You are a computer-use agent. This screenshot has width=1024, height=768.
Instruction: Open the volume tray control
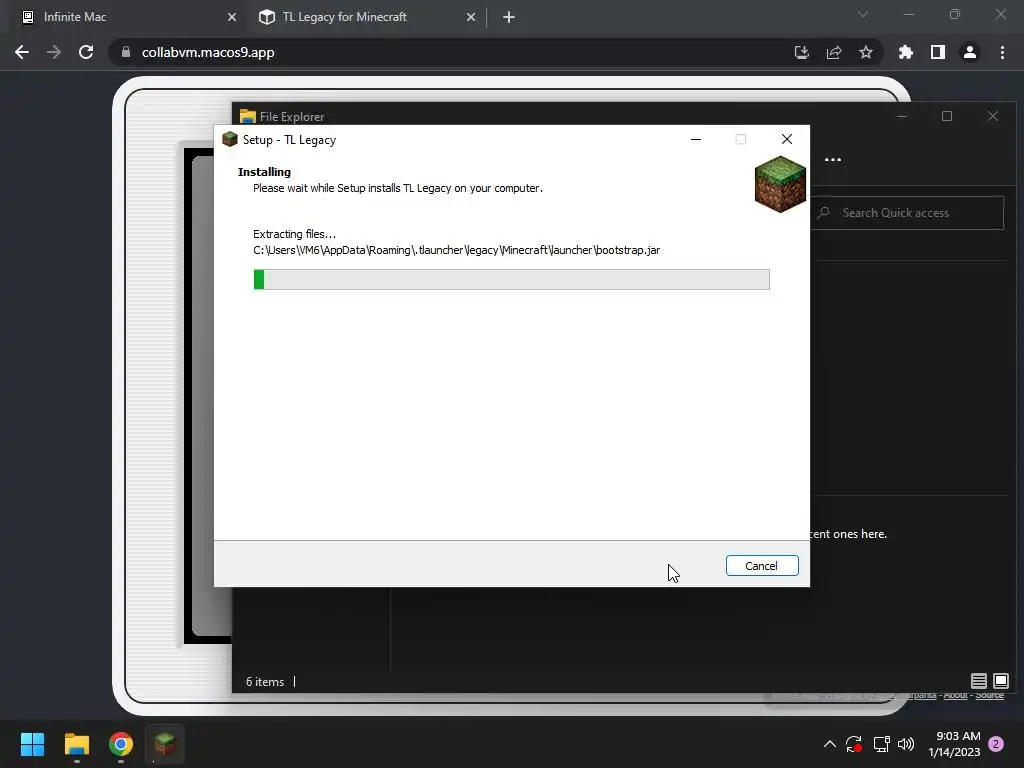coord(906,744)
